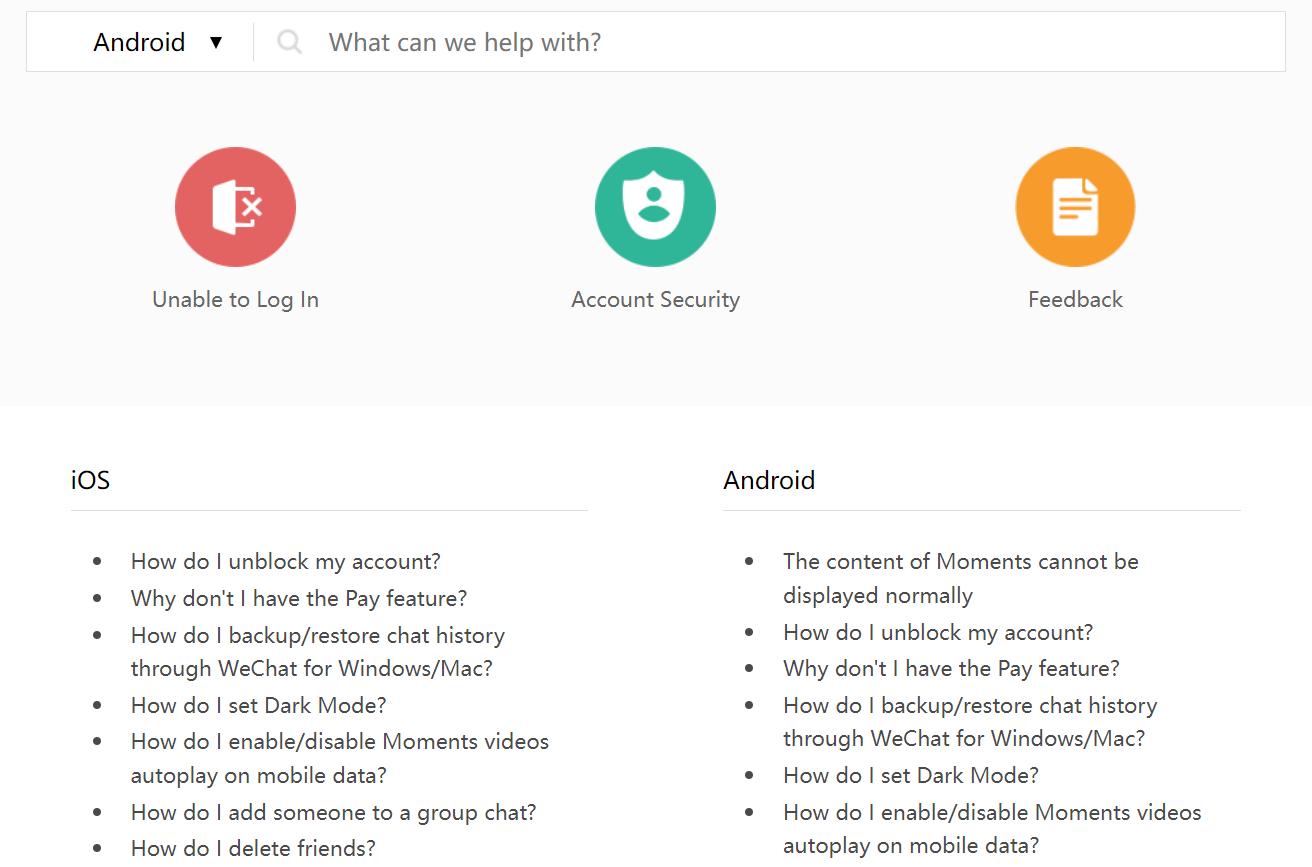Open iOS 'How do I unblock my account?'
Screen dimensions: 1312x867
click(x=285, y=561)
